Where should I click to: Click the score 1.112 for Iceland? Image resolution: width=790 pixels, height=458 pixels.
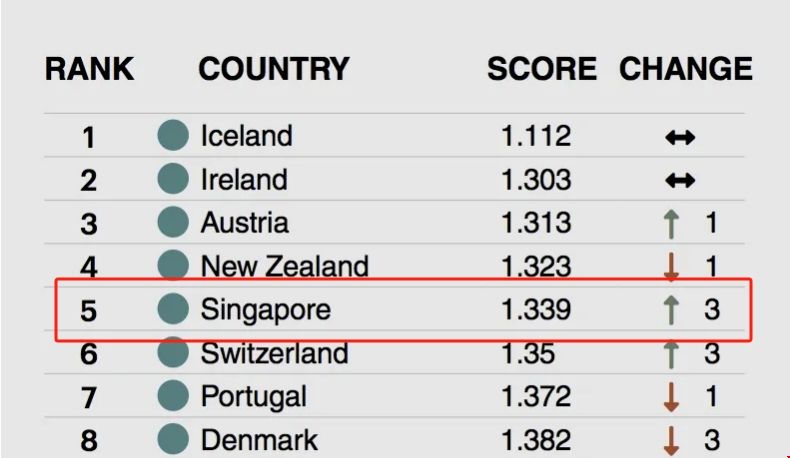(x=536, y=136)
